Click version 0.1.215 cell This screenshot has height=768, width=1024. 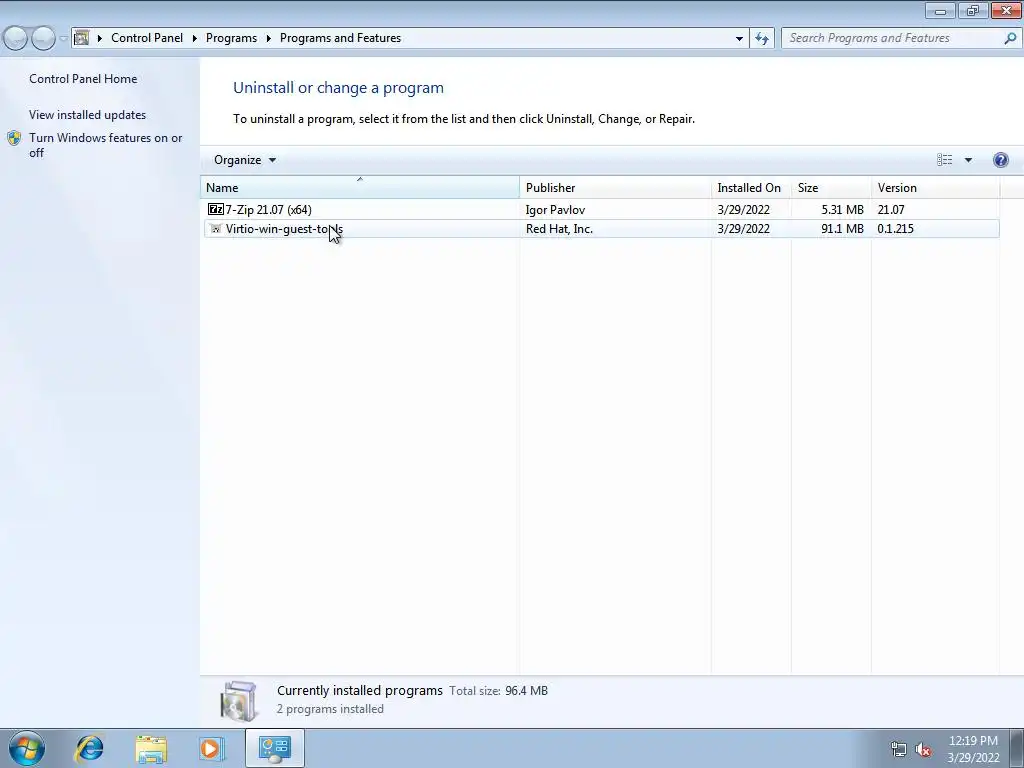click(895, 229)
